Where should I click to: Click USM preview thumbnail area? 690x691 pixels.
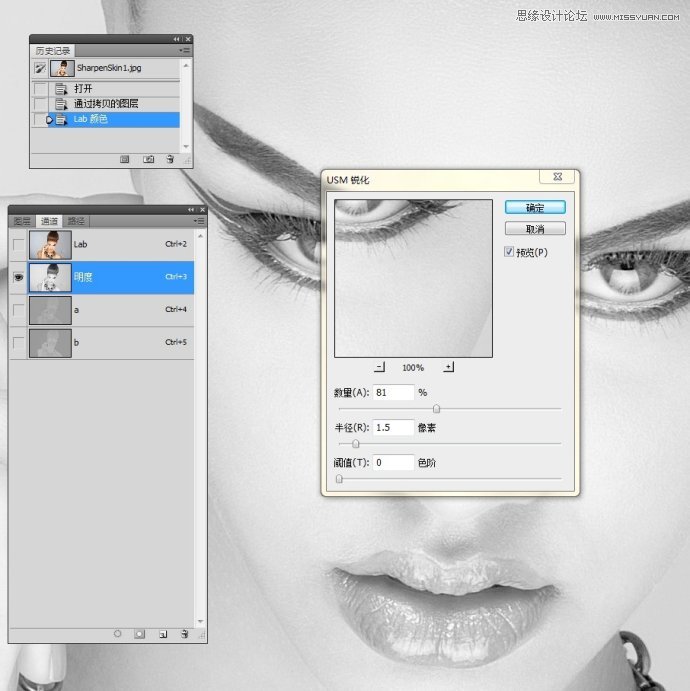click(x=413, y=278)
